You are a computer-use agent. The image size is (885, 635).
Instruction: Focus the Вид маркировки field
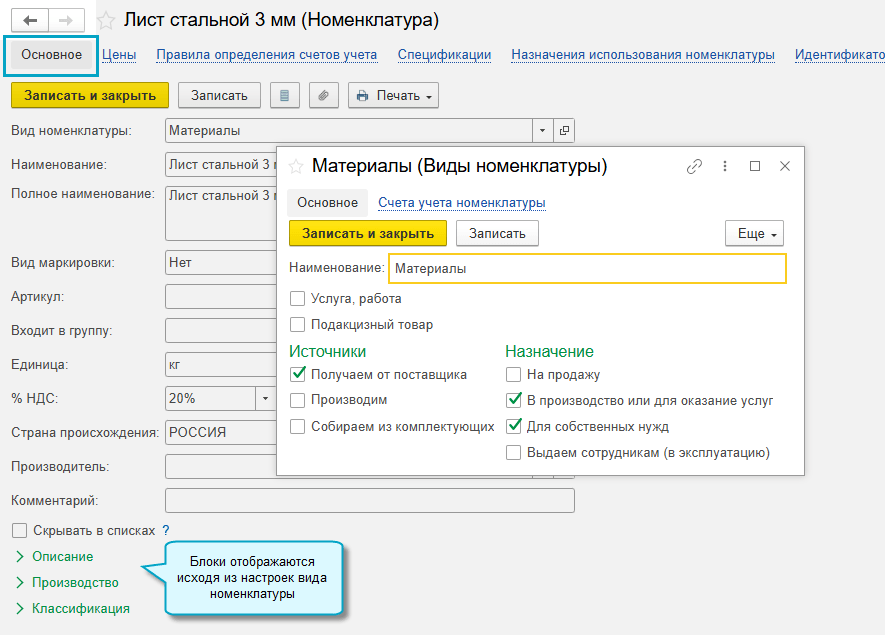(x=221, y=262)
